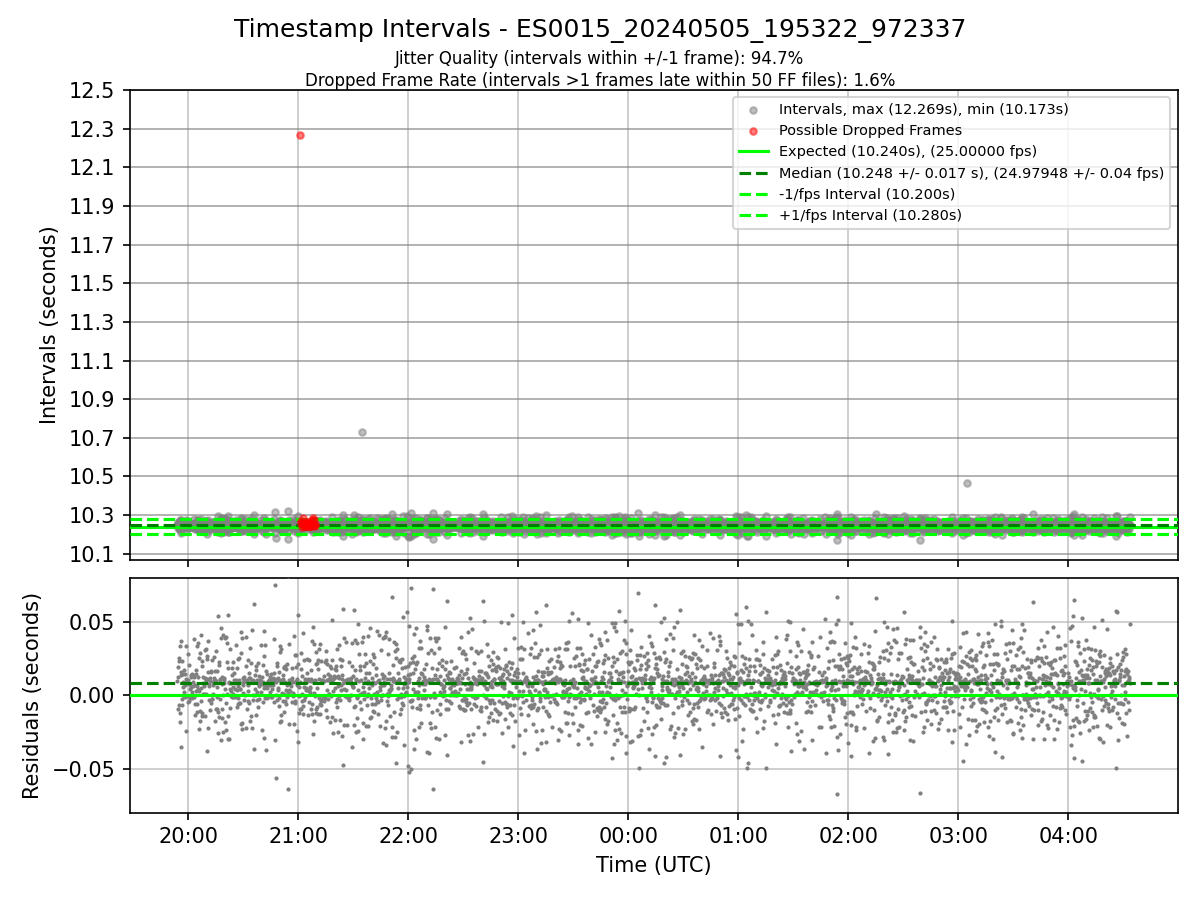Click the '22:00' x-axis tick label
The height and width of the screenshot is (900, 1200).
point(408,835)
